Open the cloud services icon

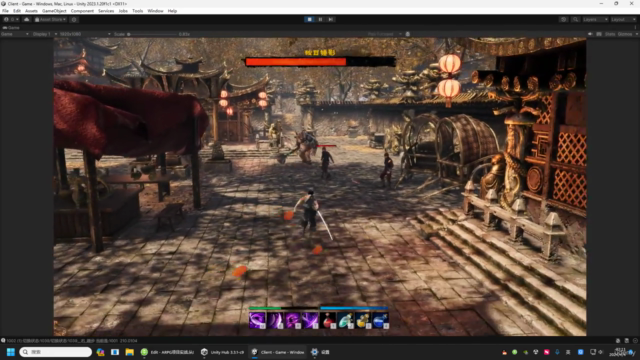(x=27, y=19)
